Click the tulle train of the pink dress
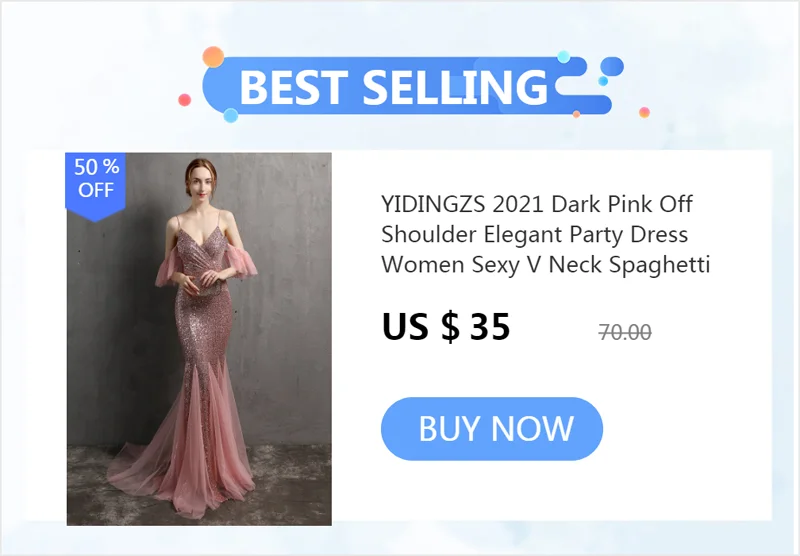 tap(180, 479)
